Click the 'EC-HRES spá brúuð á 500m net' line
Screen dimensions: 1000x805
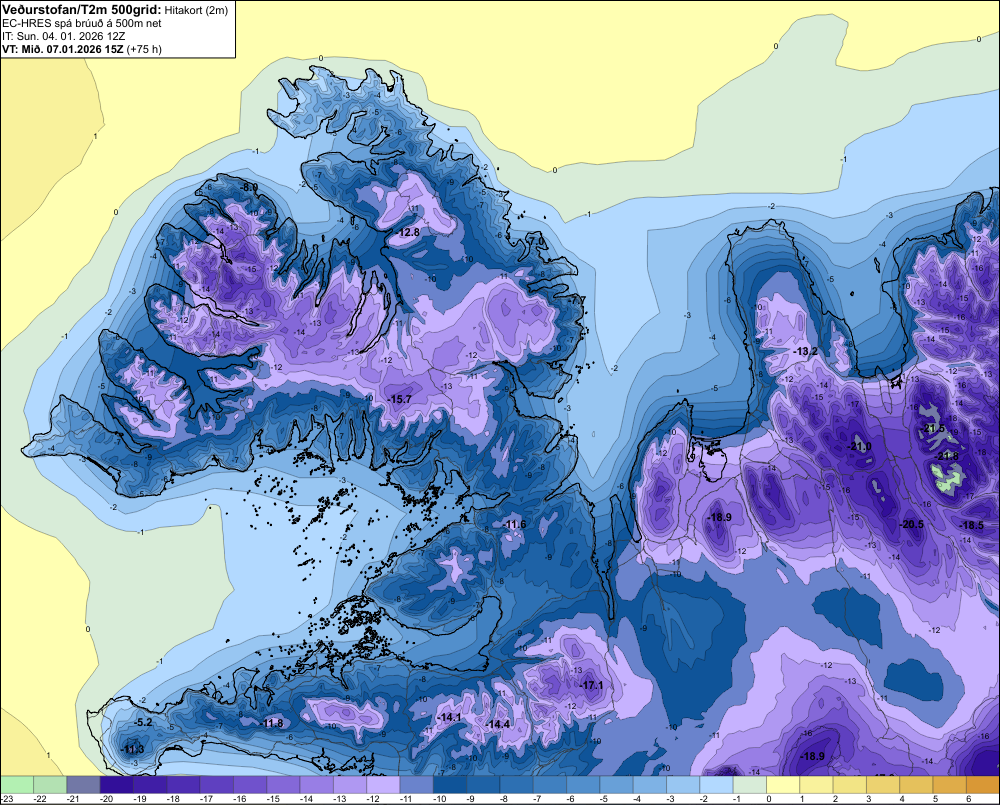82,24
